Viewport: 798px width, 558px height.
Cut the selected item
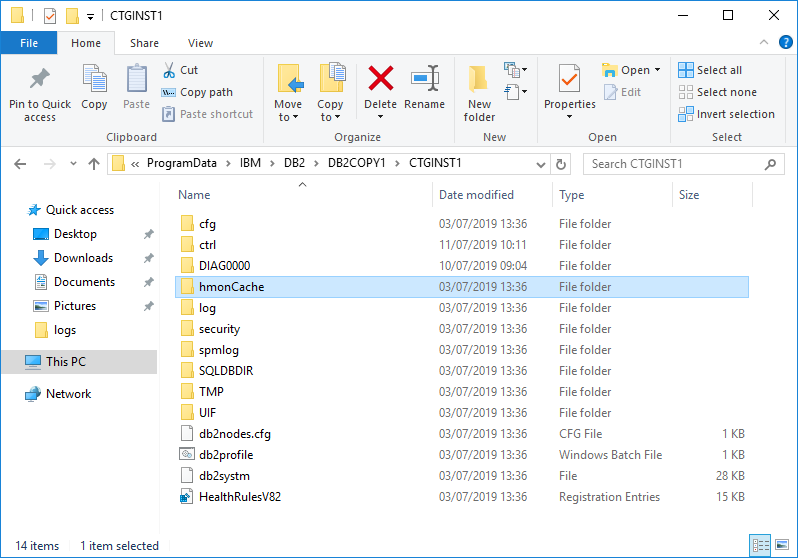point(181,70)
